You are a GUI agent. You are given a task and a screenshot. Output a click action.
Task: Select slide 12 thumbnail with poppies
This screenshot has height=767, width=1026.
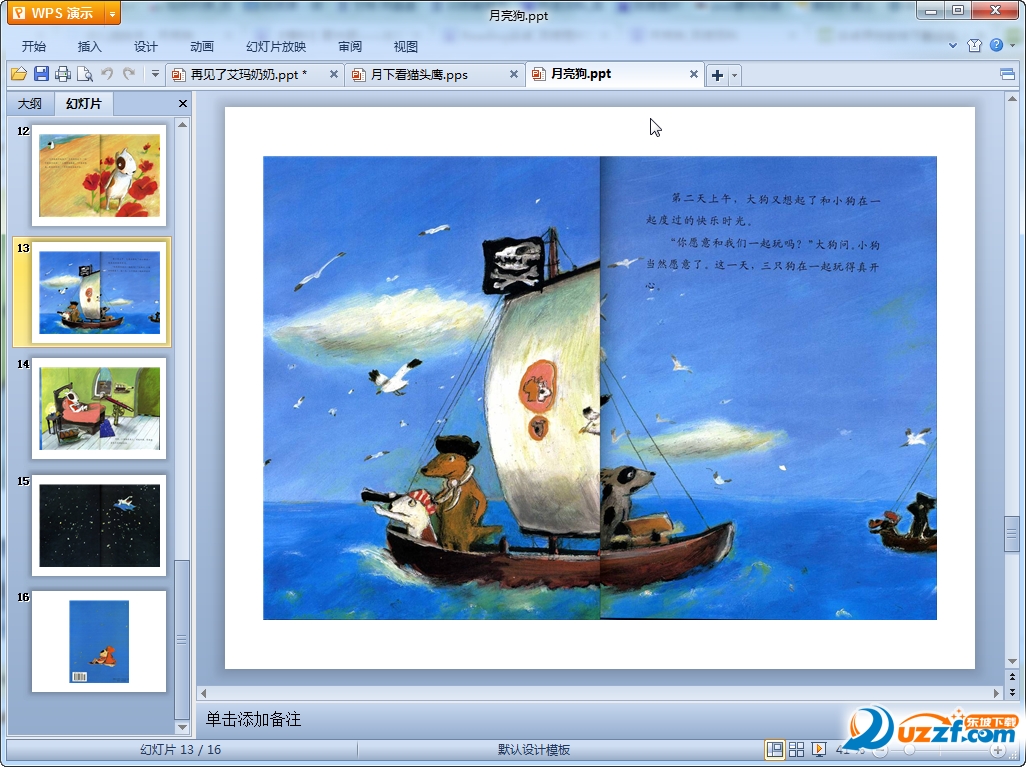tap(99, 175)
